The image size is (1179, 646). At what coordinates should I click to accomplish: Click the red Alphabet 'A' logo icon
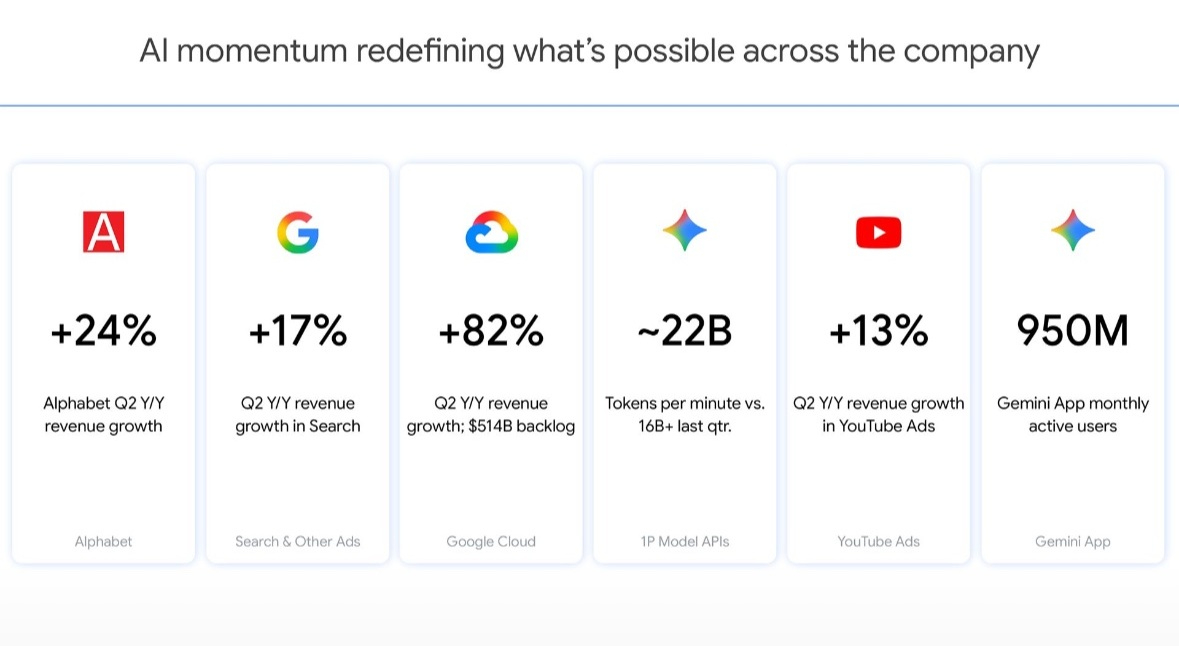103,232
